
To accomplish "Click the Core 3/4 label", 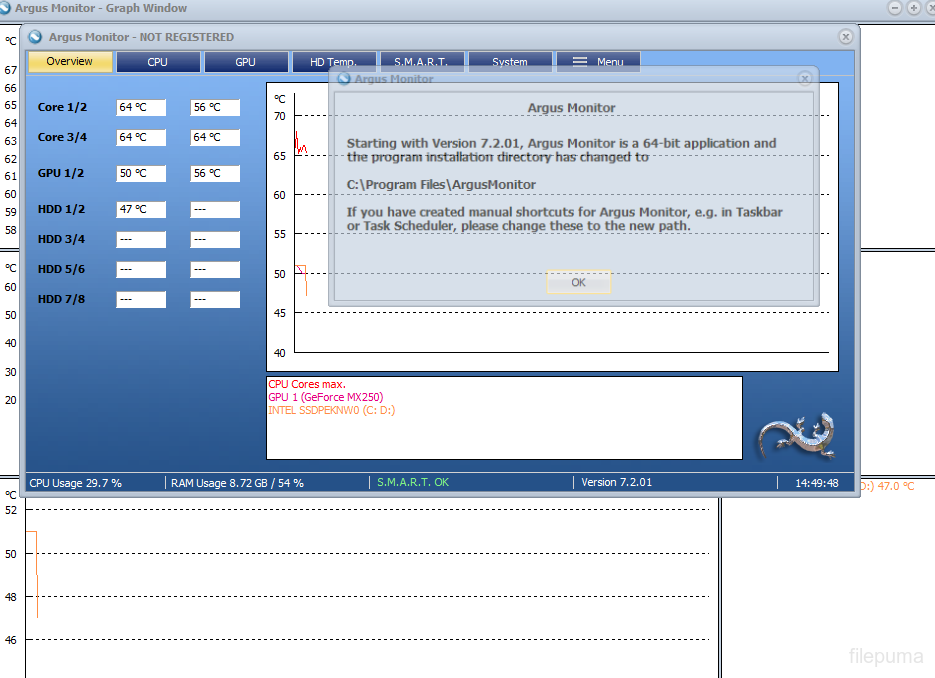I will 62,137.
